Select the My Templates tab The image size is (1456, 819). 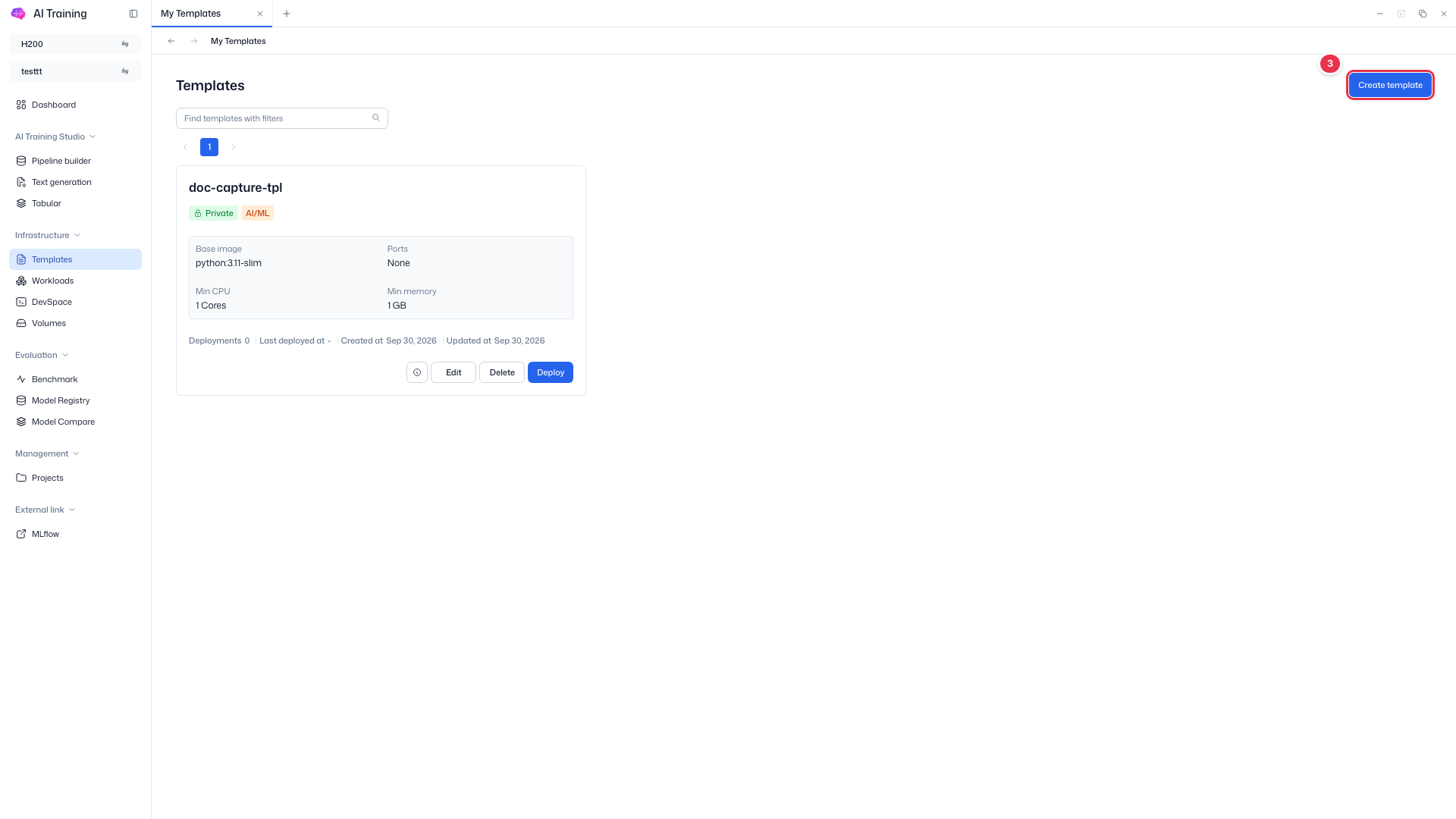coord(212,14)
